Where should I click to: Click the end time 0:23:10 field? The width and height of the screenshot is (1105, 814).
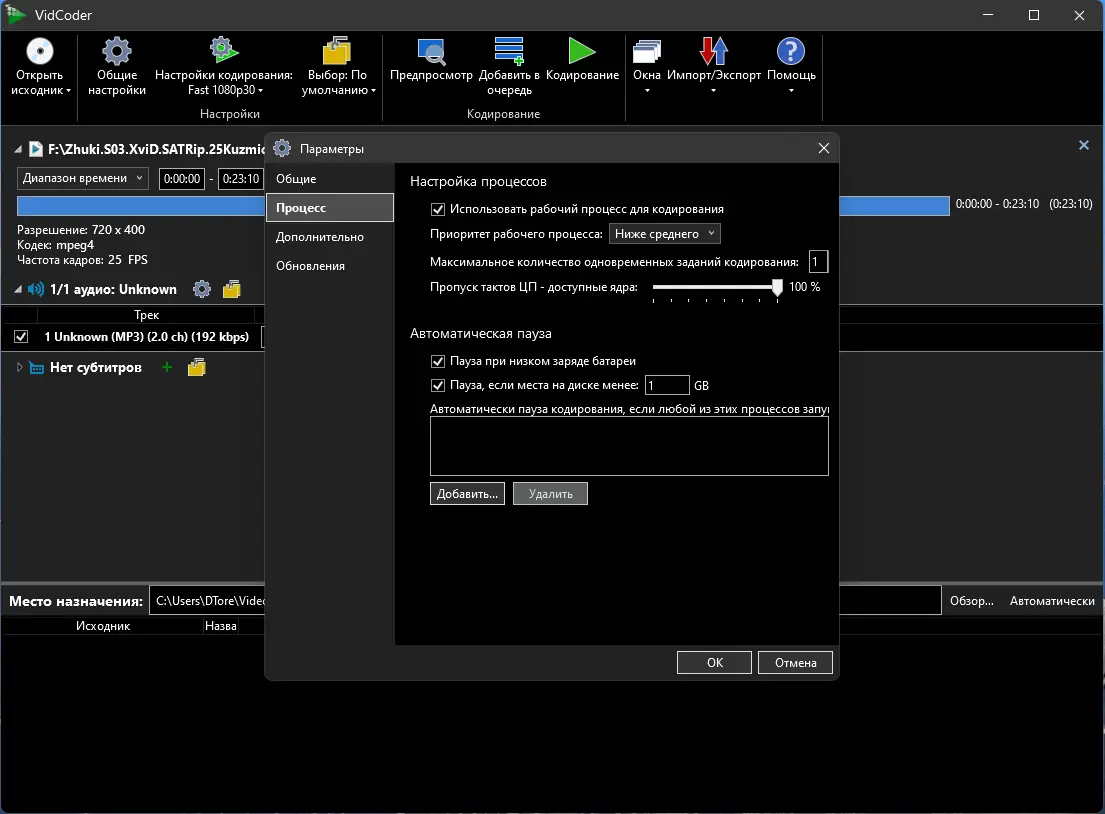coord(240,179)
